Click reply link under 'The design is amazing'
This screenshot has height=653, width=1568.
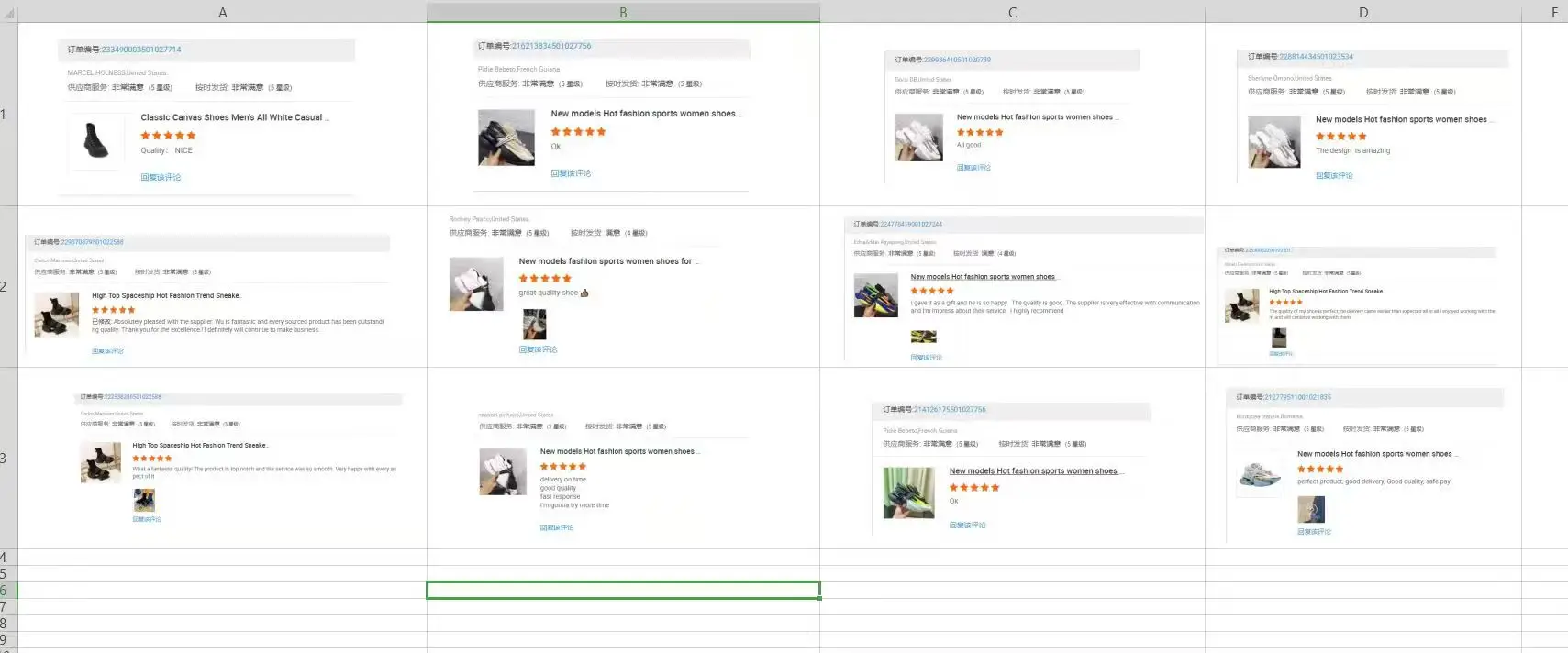(1334, 175)
